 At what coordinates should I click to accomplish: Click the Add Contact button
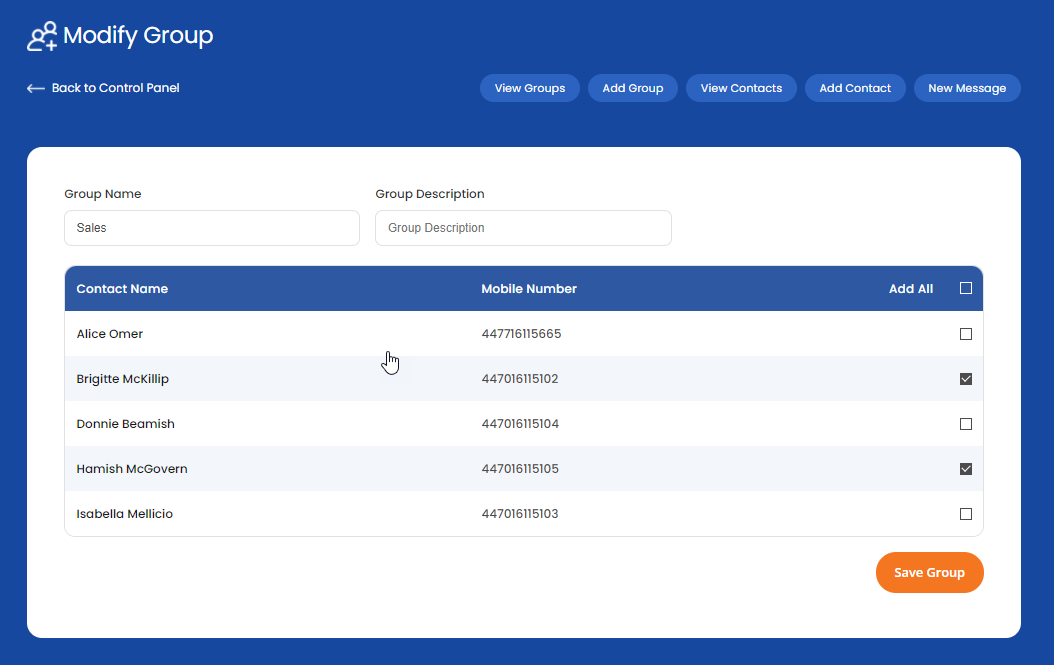(x=855, y=88)
